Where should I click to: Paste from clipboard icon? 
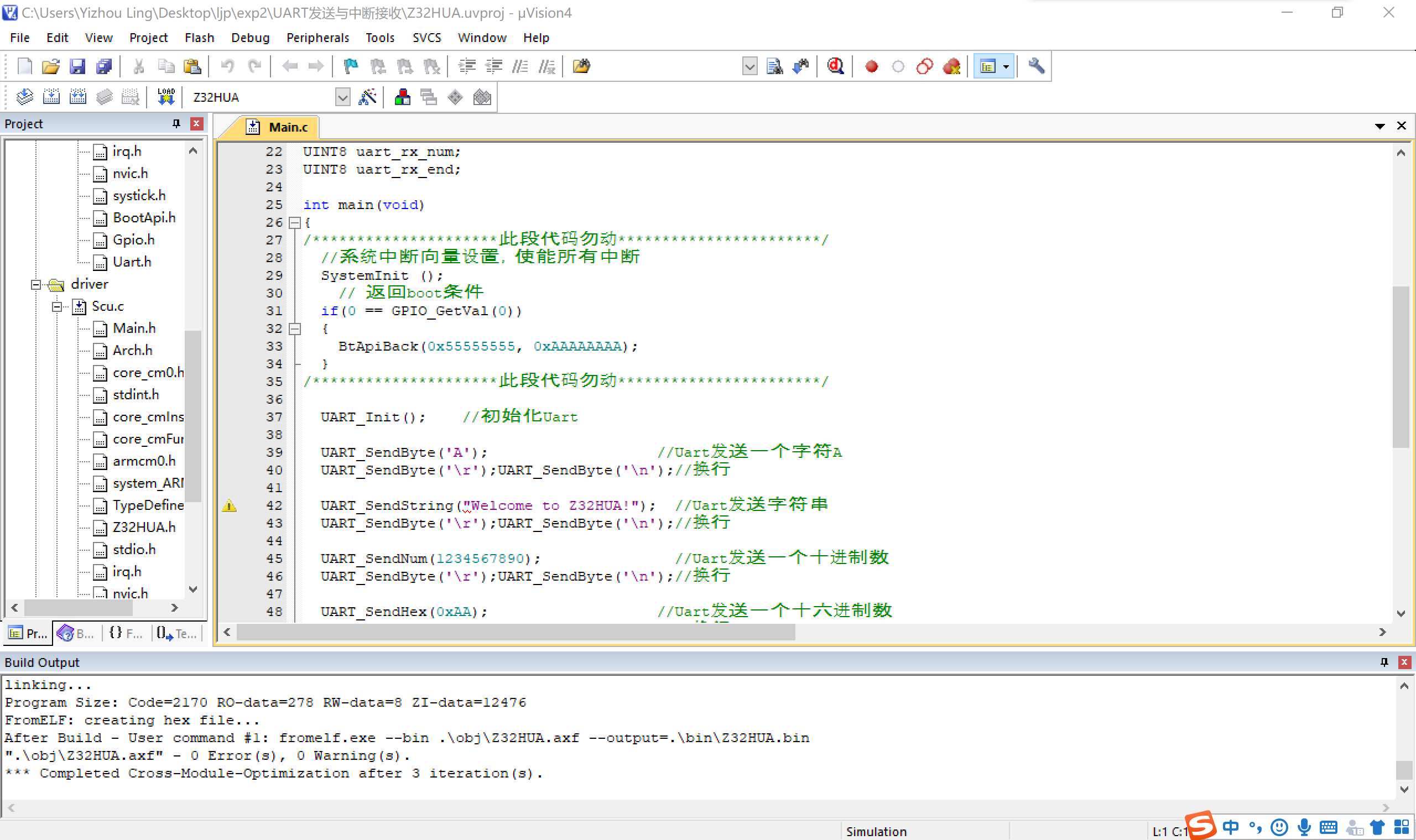192,66
